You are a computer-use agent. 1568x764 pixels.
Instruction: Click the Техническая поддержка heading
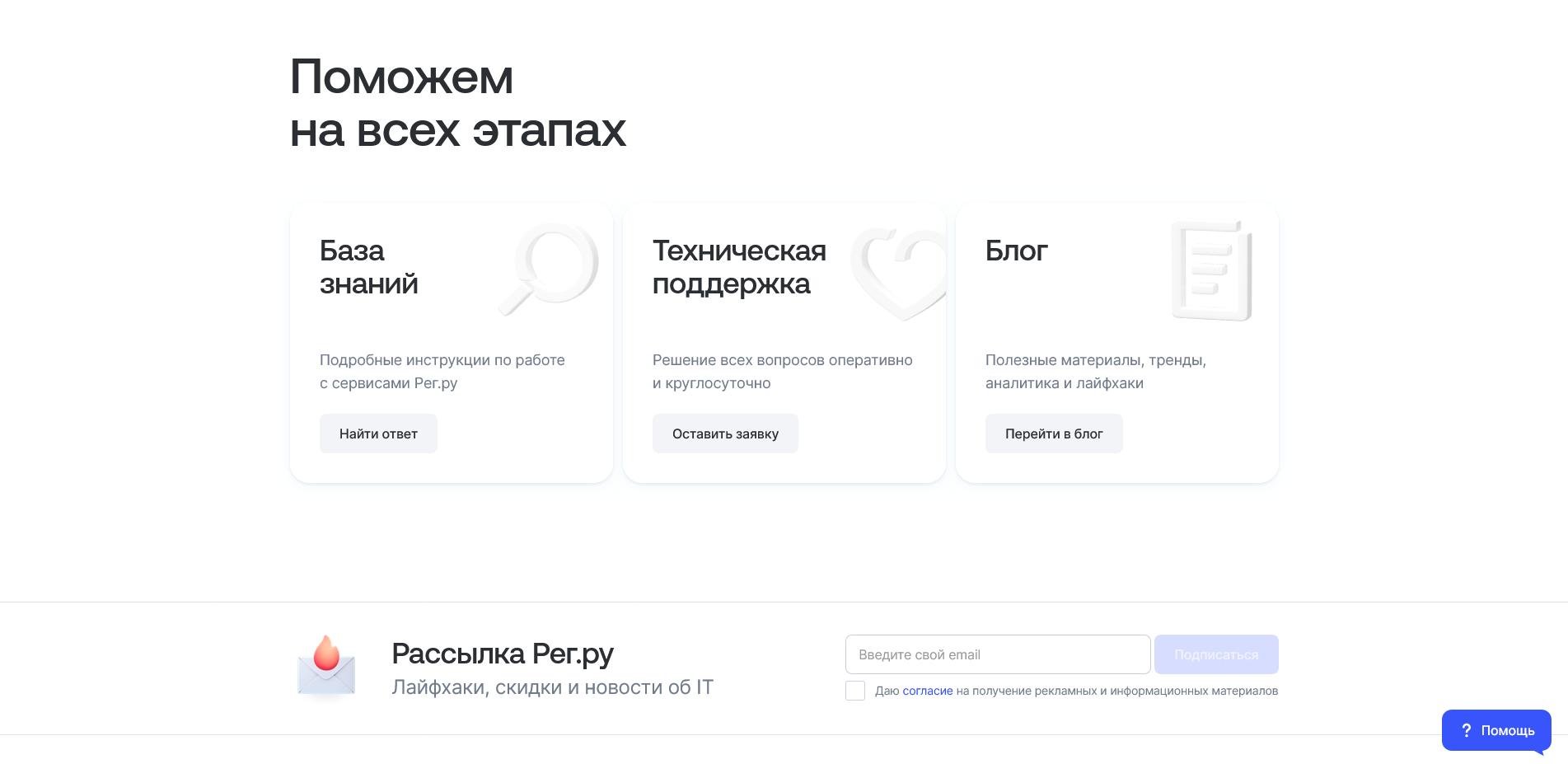tap(739, 267)
